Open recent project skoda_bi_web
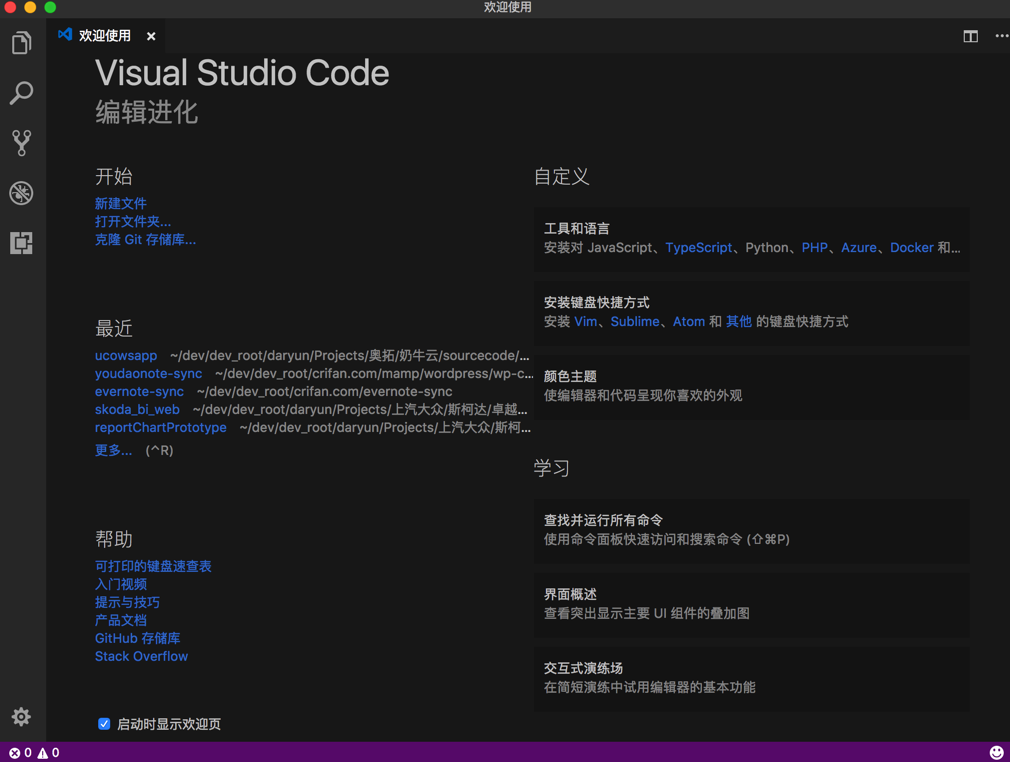The width and height of the screenshot is (1010, 762). [137, 410]
